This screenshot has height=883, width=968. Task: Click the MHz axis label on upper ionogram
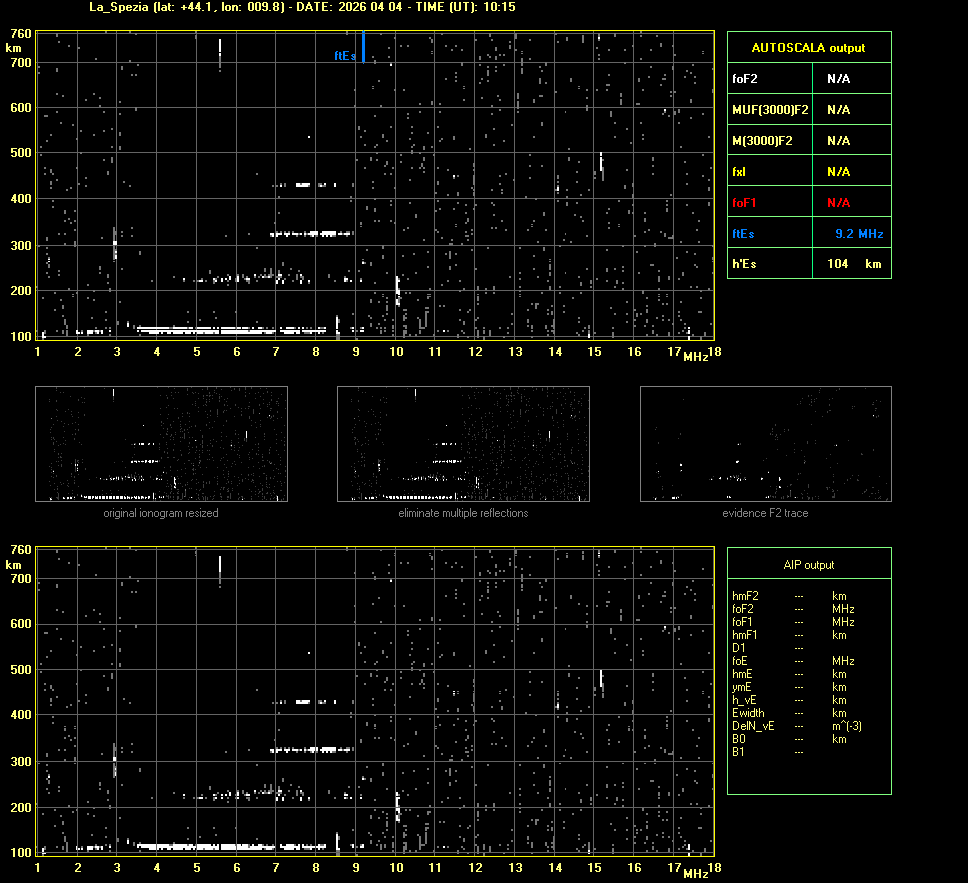(x=696, y=356)
